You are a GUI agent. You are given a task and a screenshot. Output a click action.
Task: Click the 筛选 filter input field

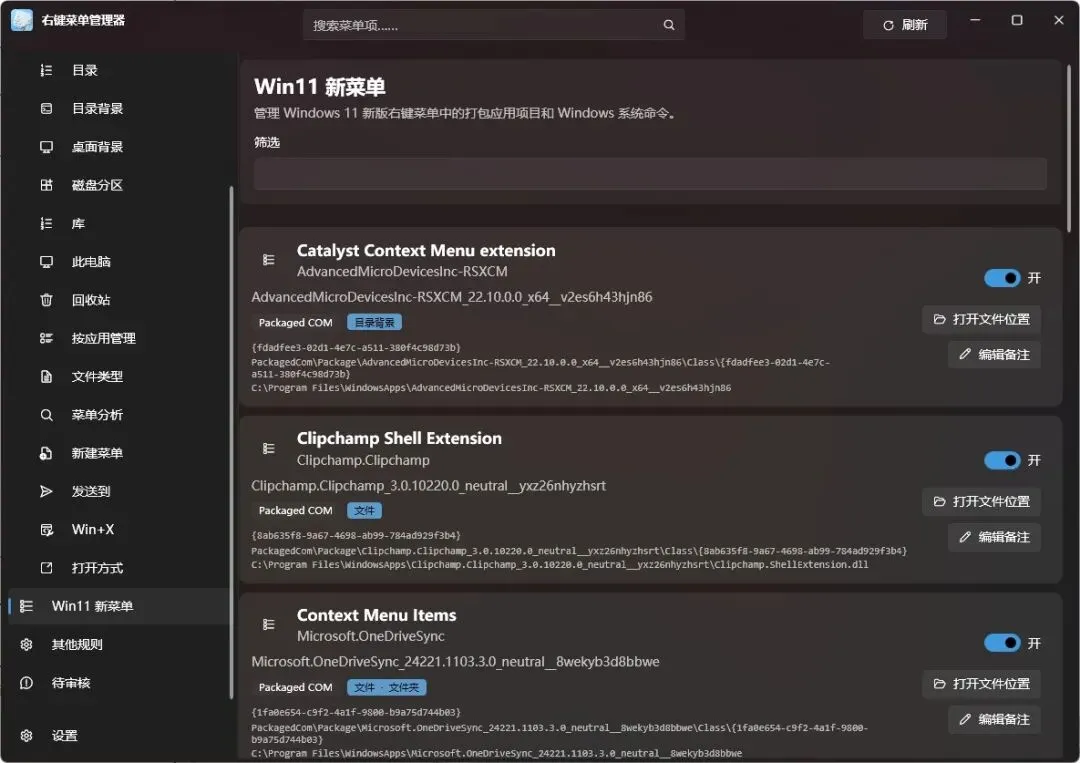(x=650, y=174)
